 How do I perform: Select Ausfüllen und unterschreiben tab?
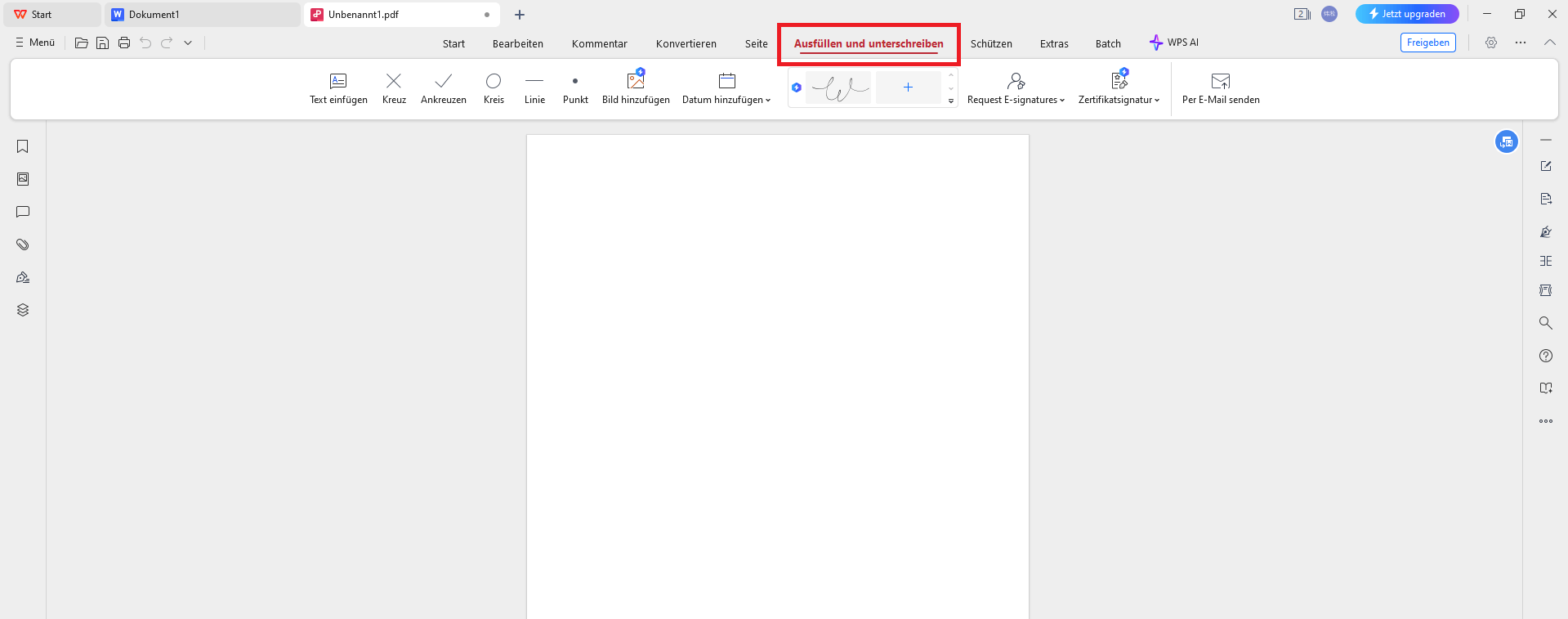pos(869,43)
